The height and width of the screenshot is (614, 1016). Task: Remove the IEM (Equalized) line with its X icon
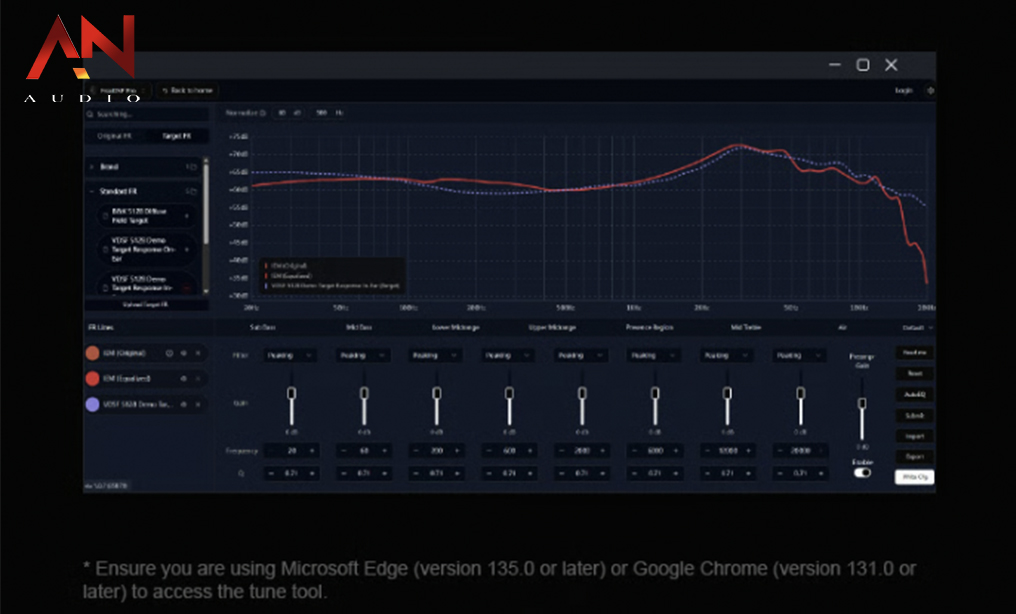point(198,378)
